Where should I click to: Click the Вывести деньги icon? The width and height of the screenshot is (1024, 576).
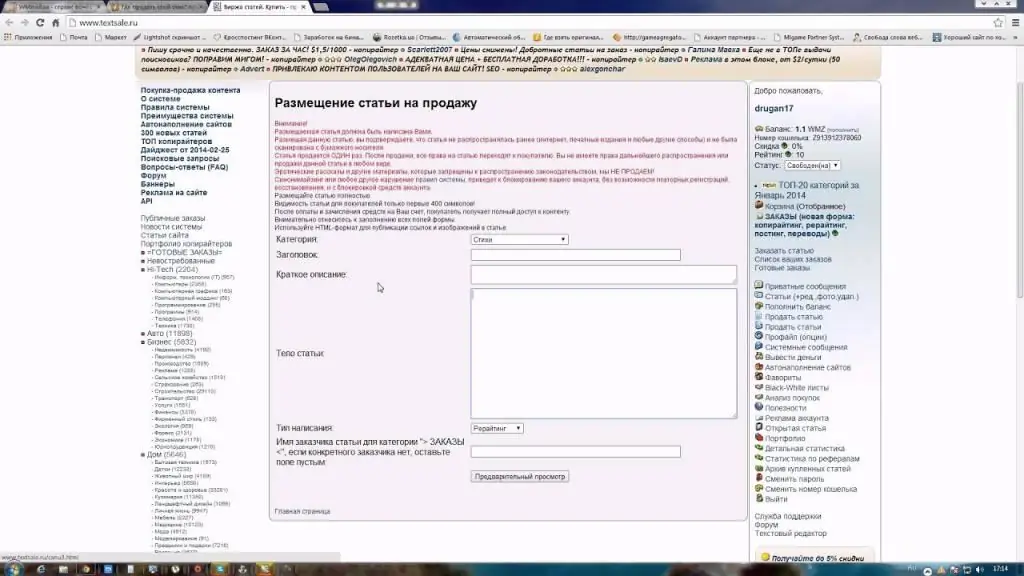pyautogui.click(x=759, y=357)
